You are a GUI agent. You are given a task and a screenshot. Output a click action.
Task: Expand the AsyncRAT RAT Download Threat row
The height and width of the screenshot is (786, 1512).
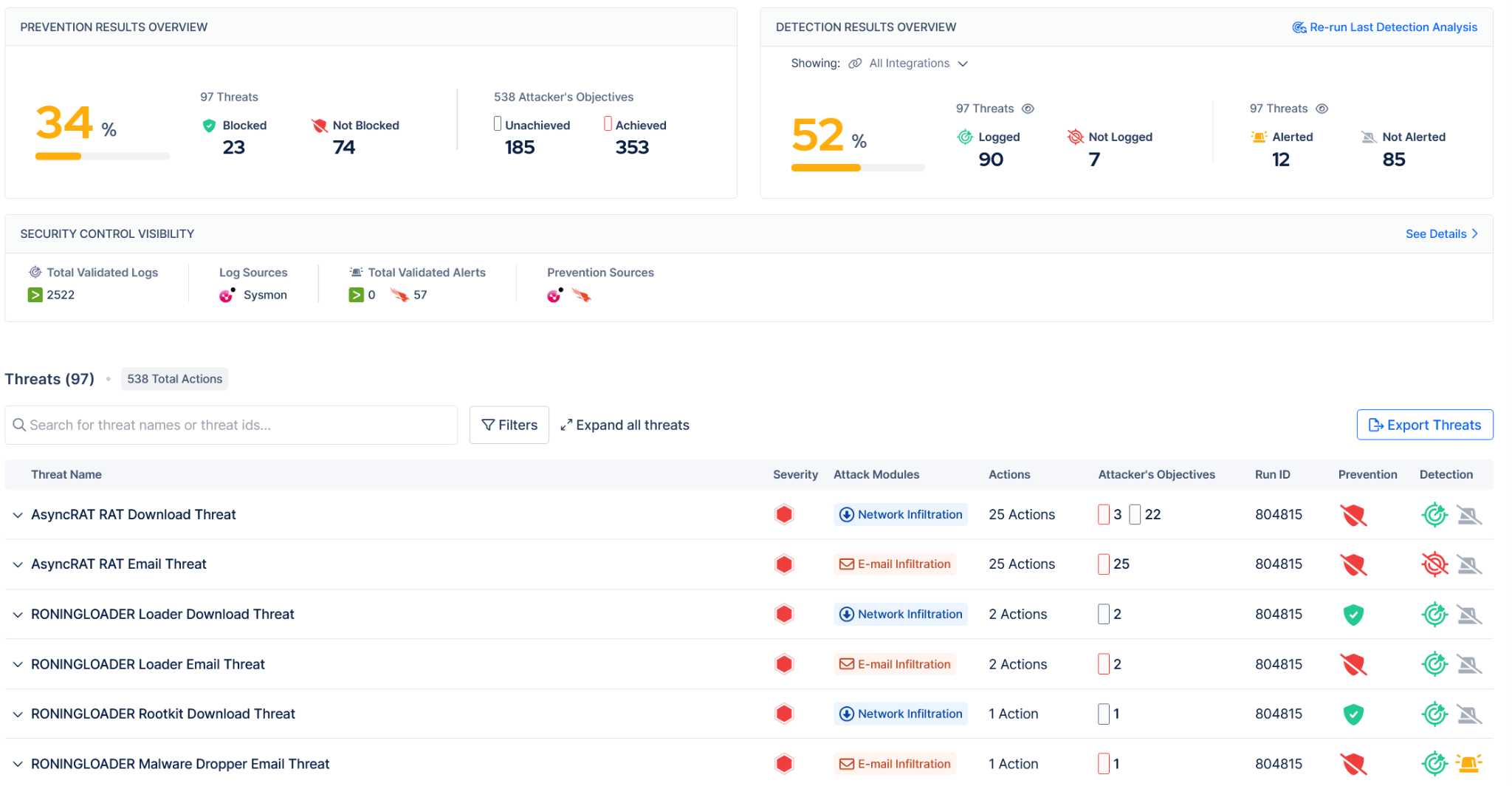coord(18,515)
